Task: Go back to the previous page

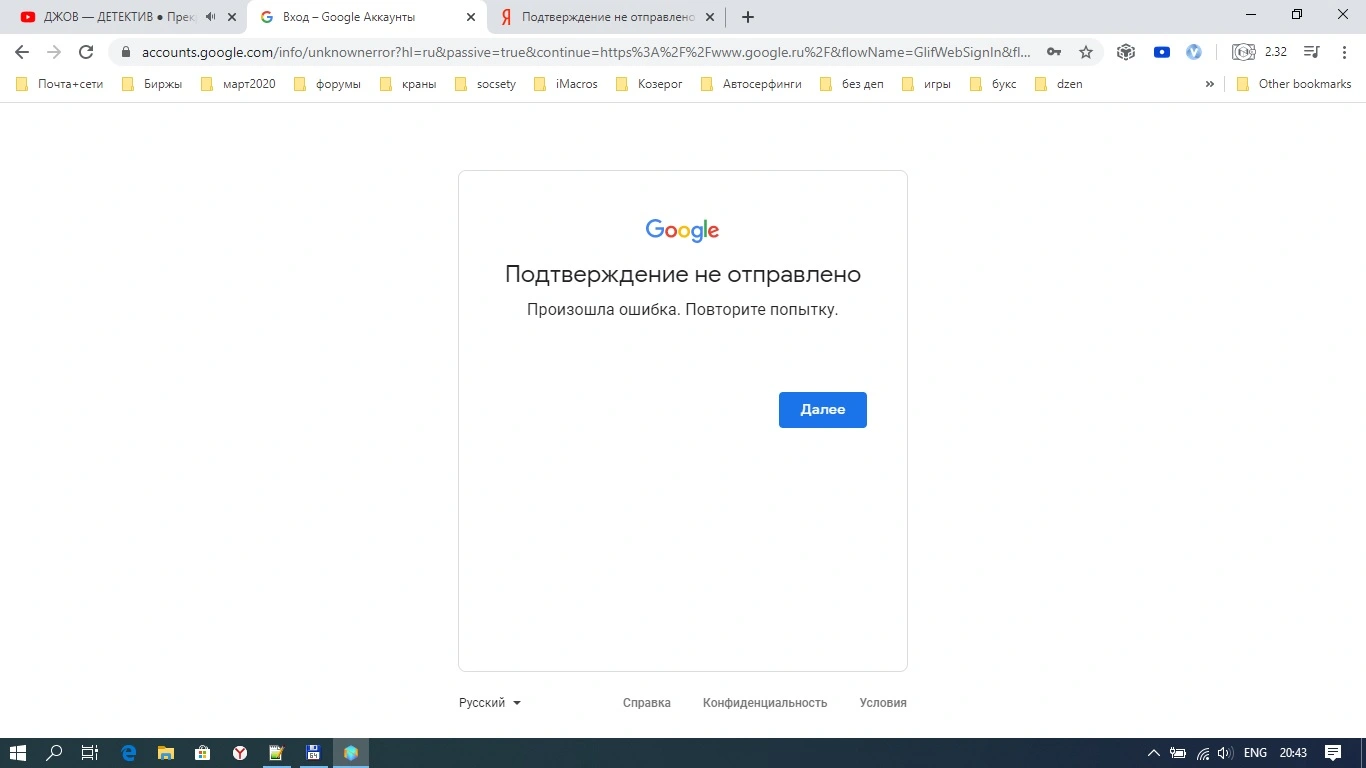Action: pyautogui.click(x=22, y=52)
